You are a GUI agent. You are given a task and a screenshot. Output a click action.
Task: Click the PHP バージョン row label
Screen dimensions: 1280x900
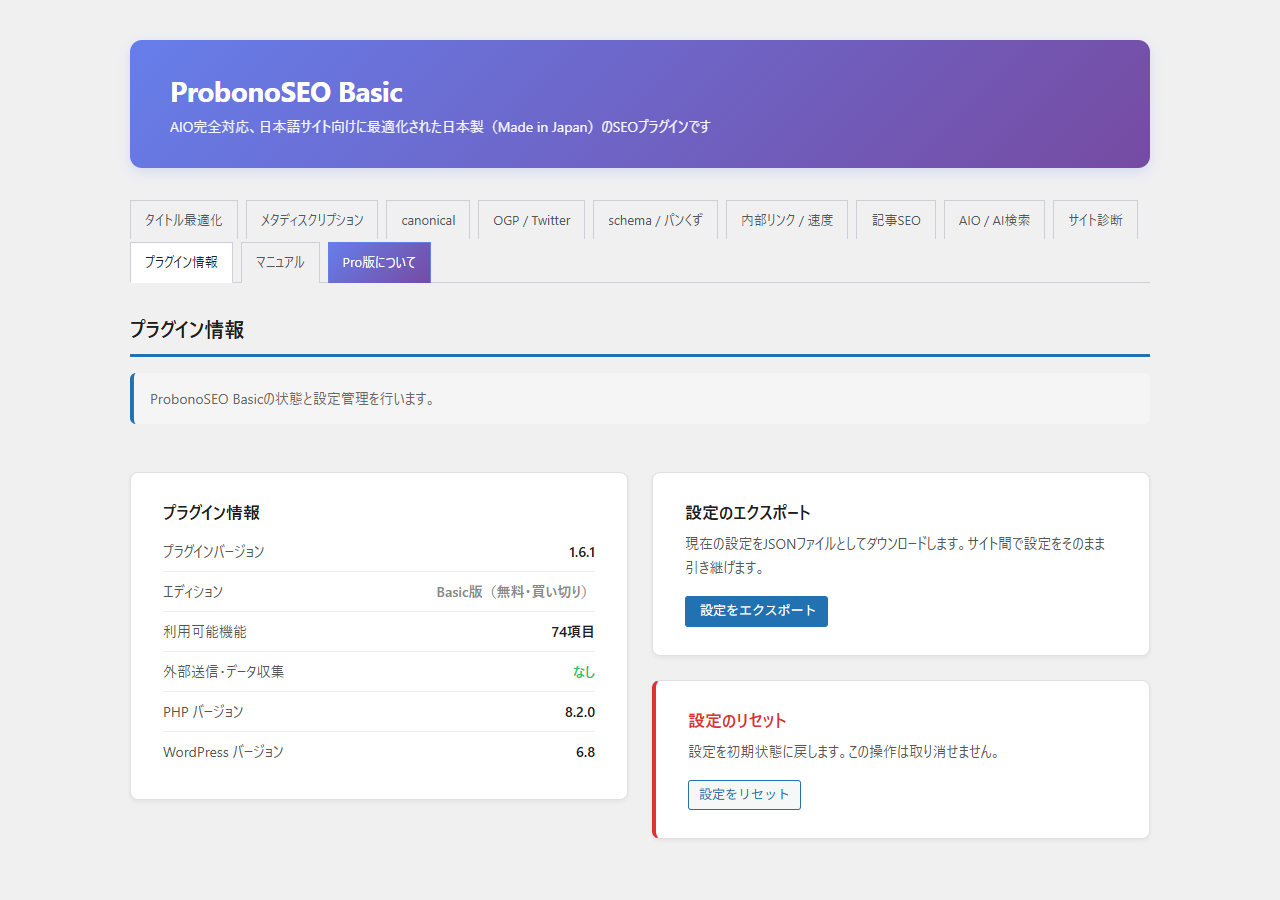click(x=203, y=712)
